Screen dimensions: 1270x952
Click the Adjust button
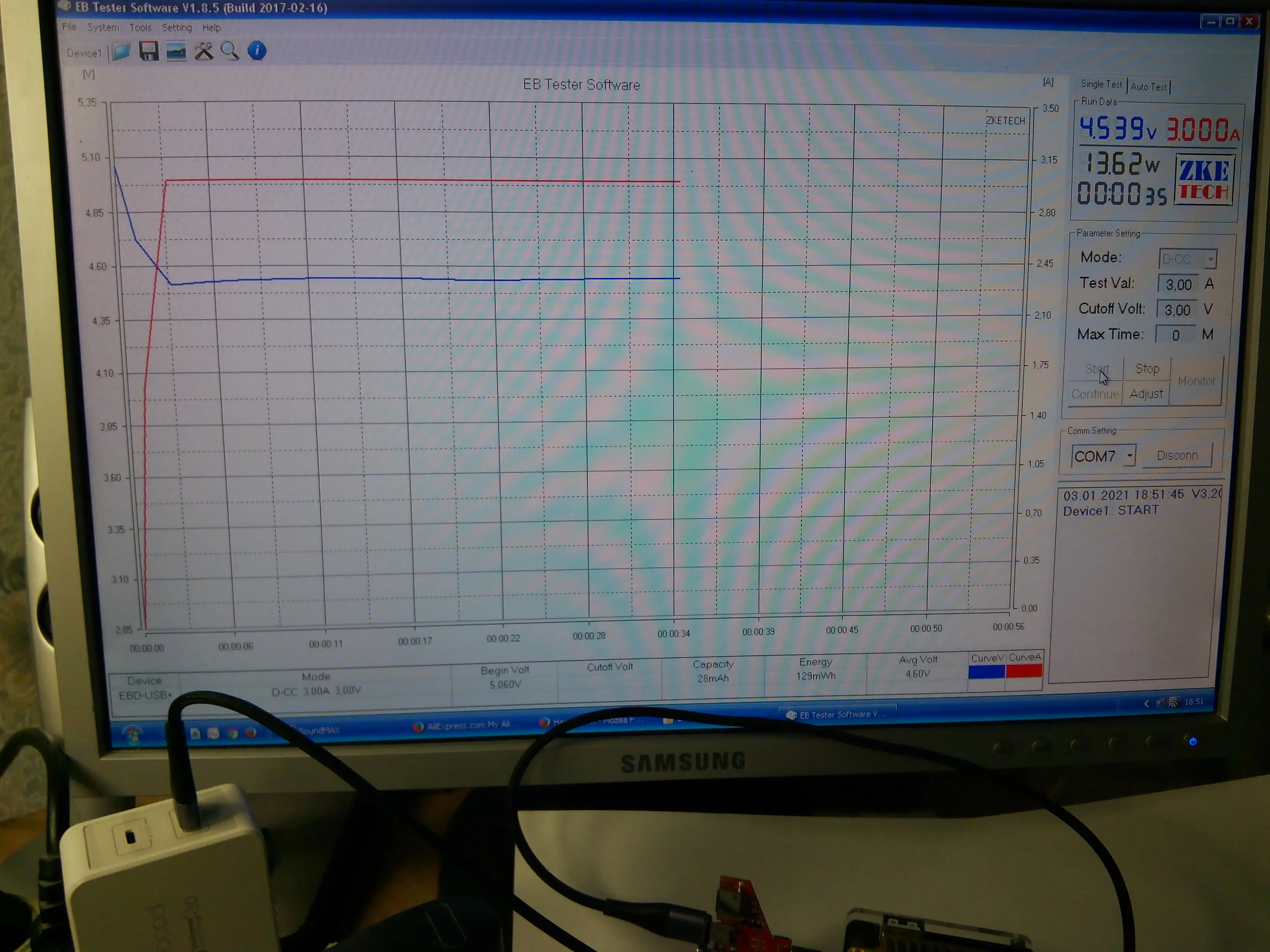click(1146, 394)
